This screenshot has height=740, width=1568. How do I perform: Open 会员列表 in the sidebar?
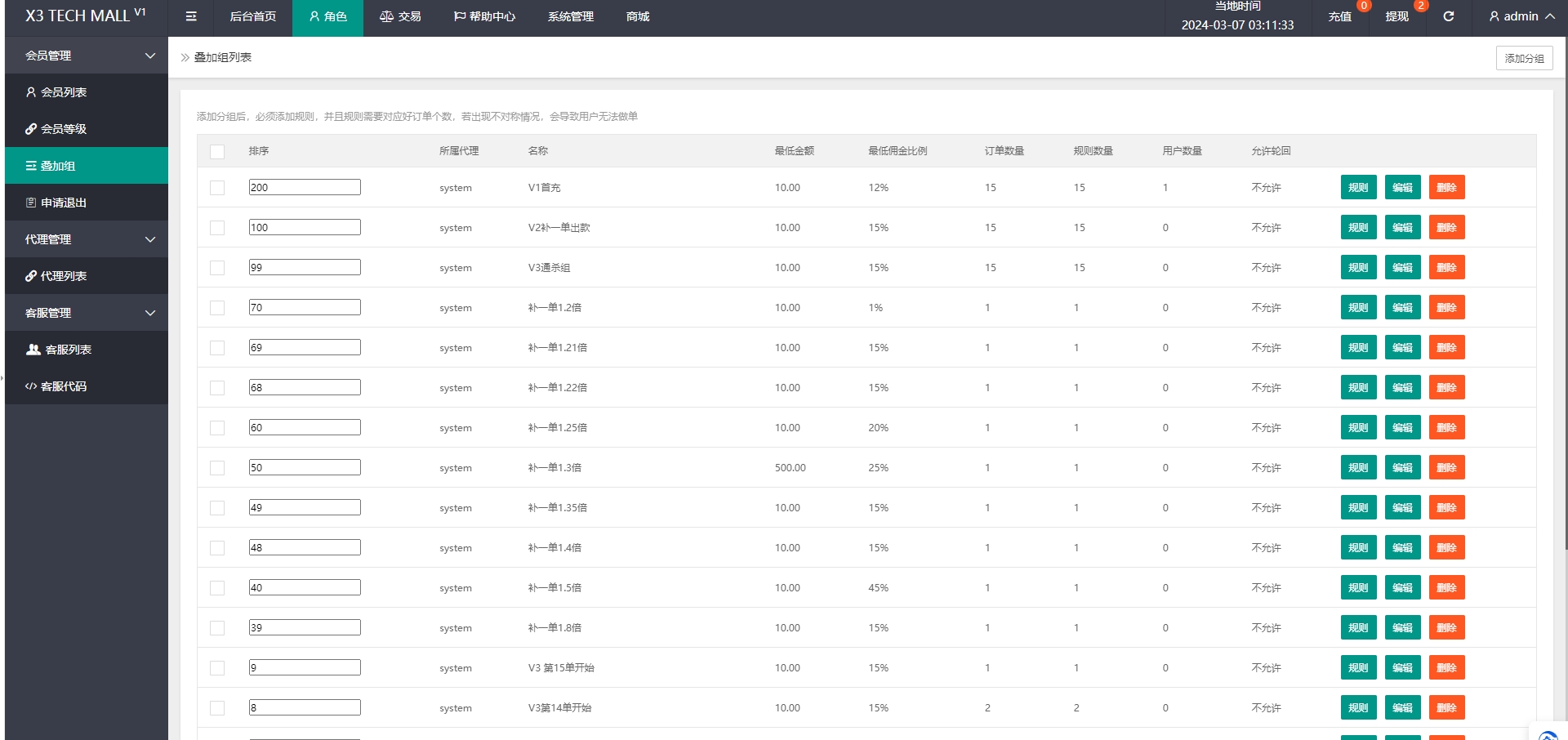click(x=87, y=92)
